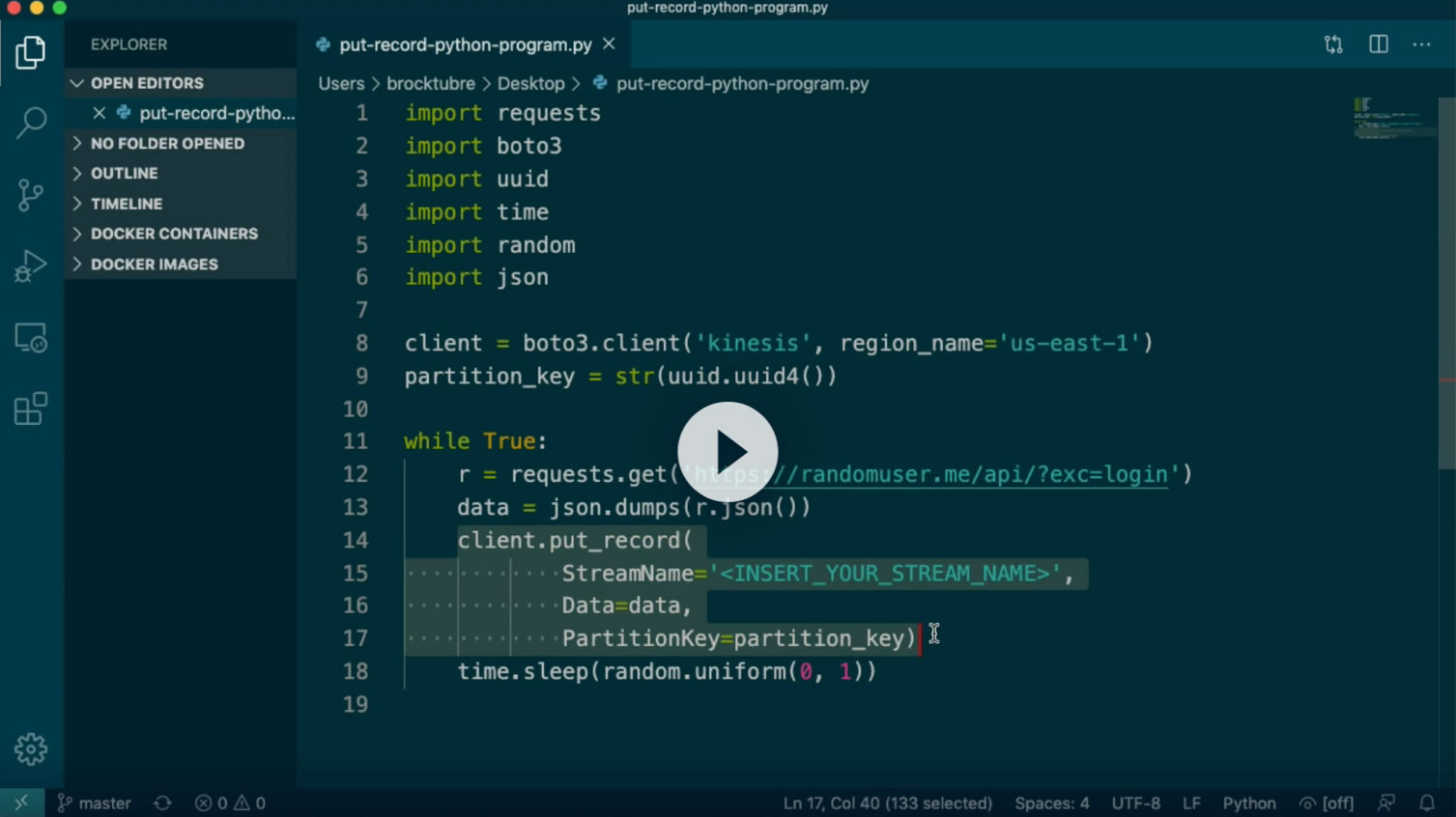This screenshot has width=1456, height=817.
Task: Open the notifications bell
Action: (x=1427, y=803)
